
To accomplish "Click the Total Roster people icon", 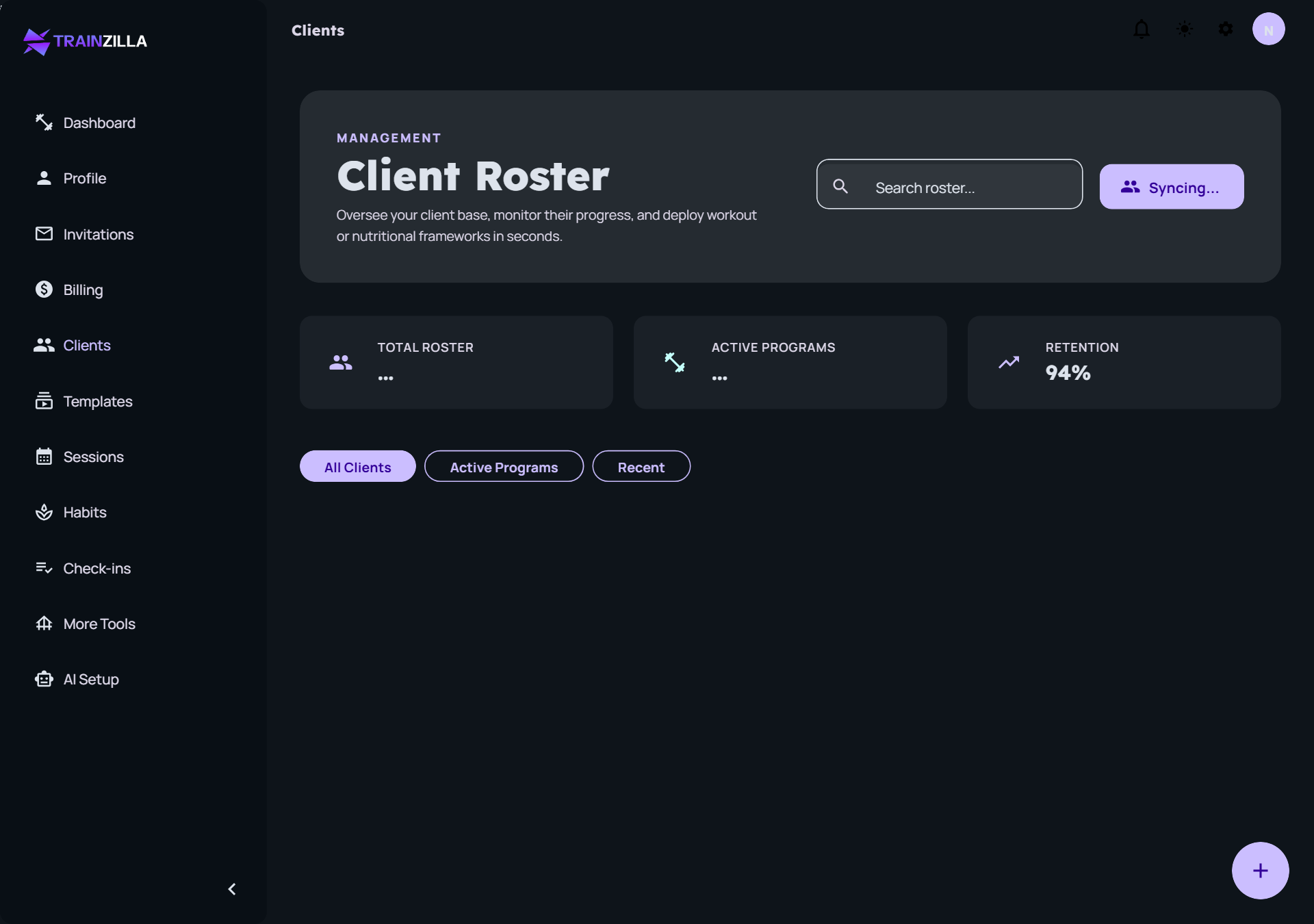I will coord(341,362).
